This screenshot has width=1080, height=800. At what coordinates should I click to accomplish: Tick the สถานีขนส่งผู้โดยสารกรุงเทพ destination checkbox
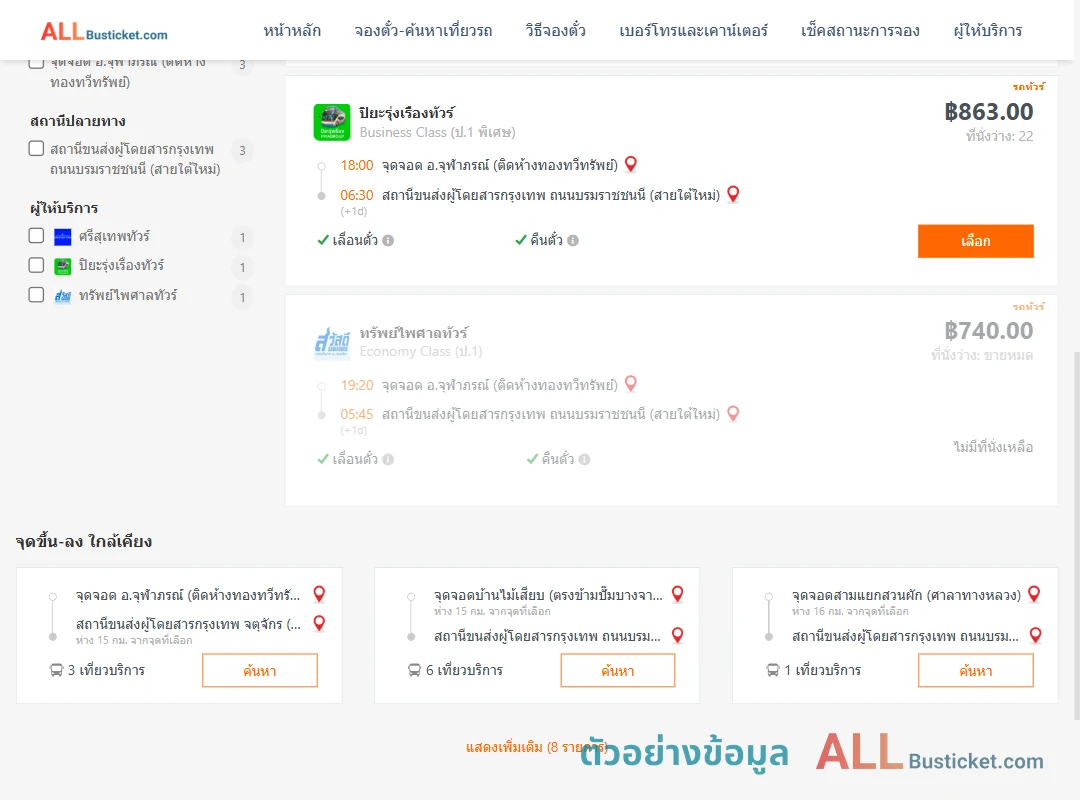[37, 149]
